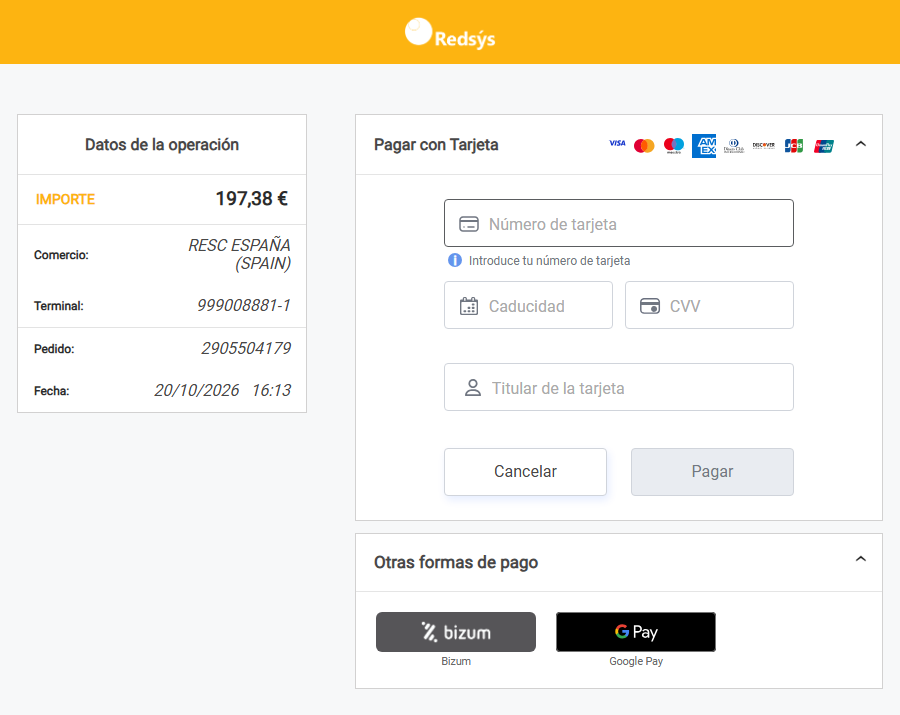
Task: Click the JCB card logo
Action: 794,146
